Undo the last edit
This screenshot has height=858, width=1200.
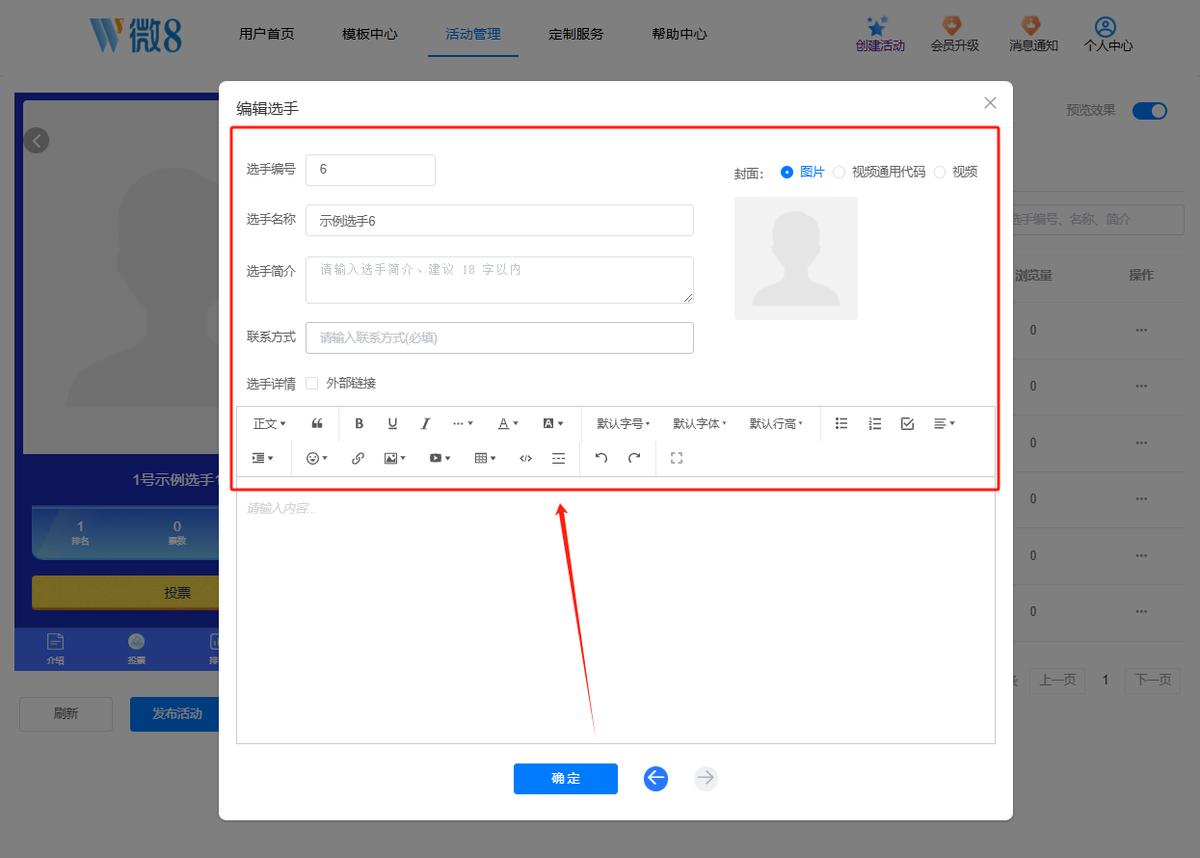click(x=601, y=458)
